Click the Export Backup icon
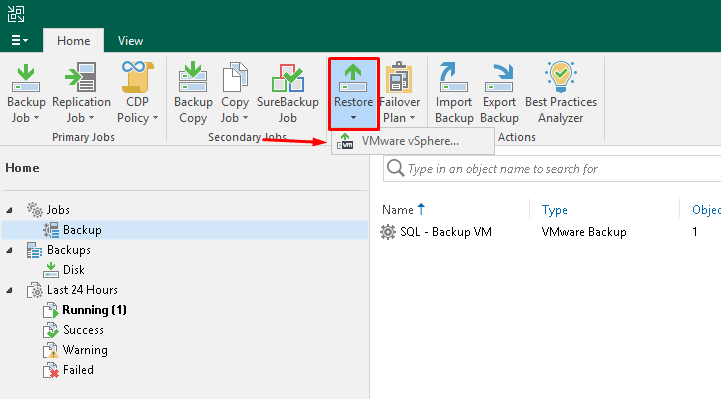 [499, 77]
